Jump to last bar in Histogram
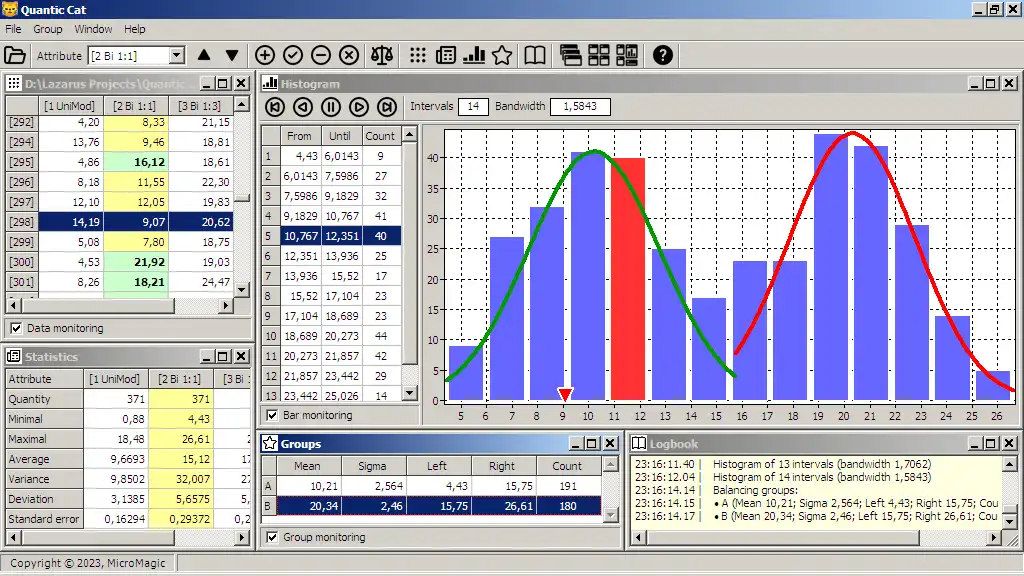Viewport: 1024px width, 576px height. pyautogui.click(x=387, y=107)
